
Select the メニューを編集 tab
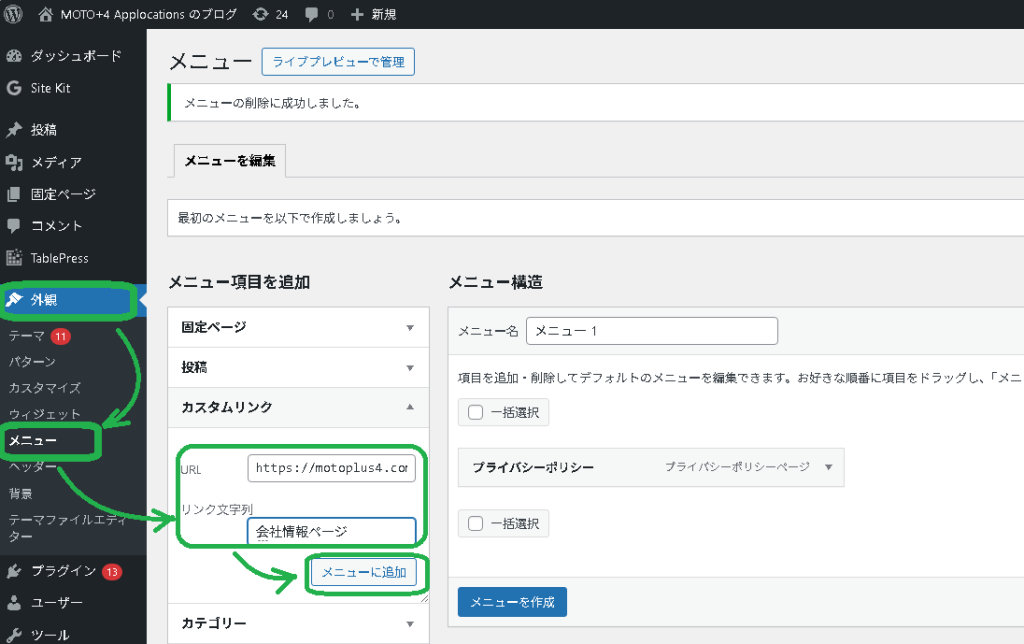(x=230, y=160)
